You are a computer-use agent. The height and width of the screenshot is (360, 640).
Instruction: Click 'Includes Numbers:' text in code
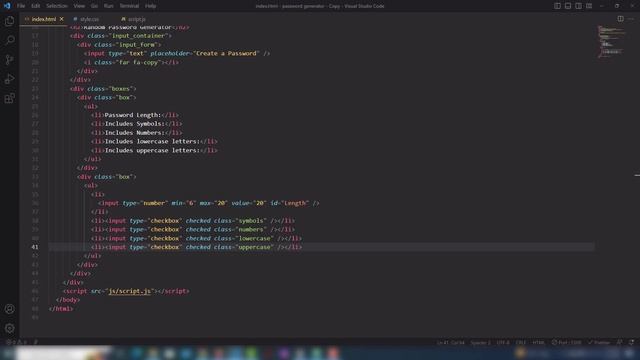coord(134,133)
